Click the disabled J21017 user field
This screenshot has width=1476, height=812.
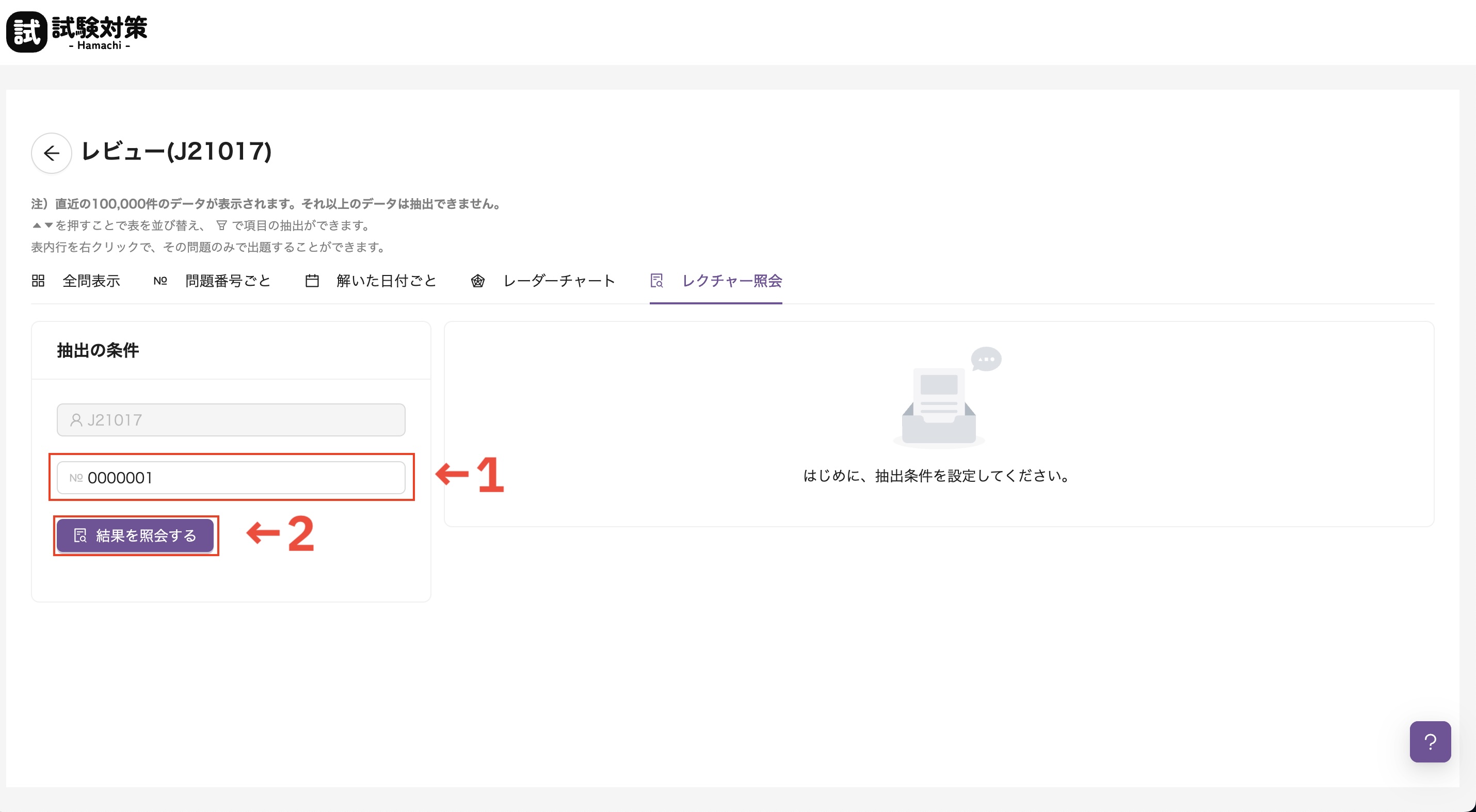[x=231, y=420]
